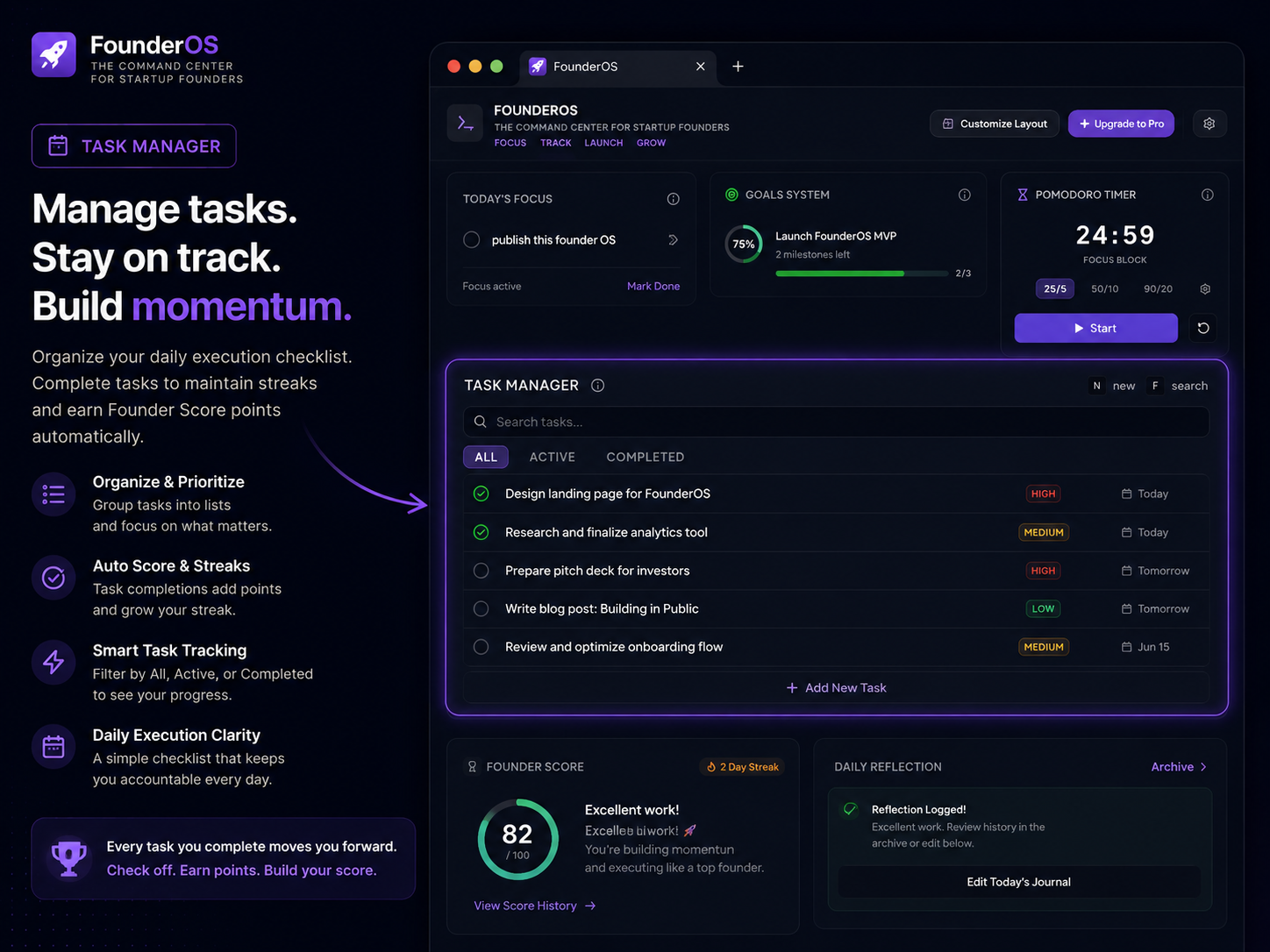Expand the publish this founder OS chevron
Screen dimensions: 1270x952
point(673,239)
